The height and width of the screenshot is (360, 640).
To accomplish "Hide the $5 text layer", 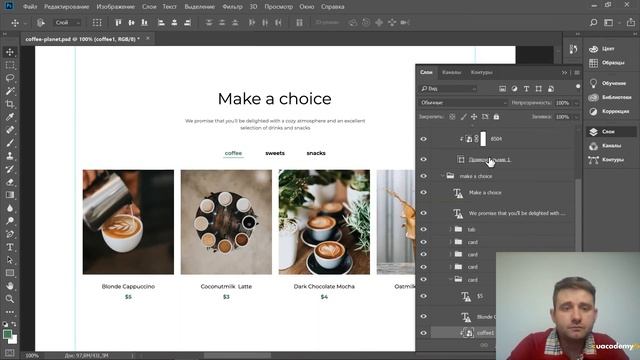I will (424, 296).
